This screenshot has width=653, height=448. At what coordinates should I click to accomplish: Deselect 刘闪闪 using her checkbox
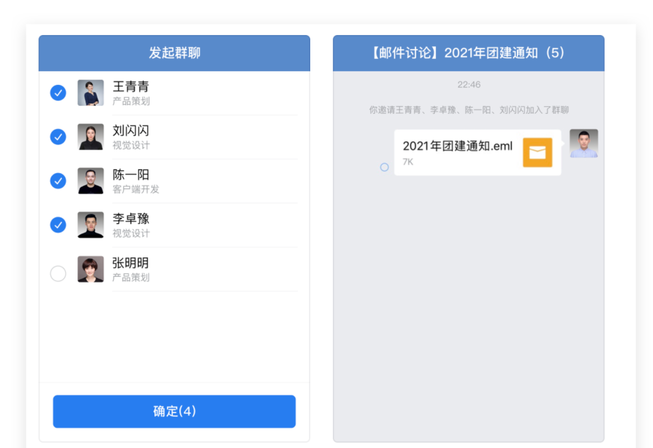(x=58, y=137)
